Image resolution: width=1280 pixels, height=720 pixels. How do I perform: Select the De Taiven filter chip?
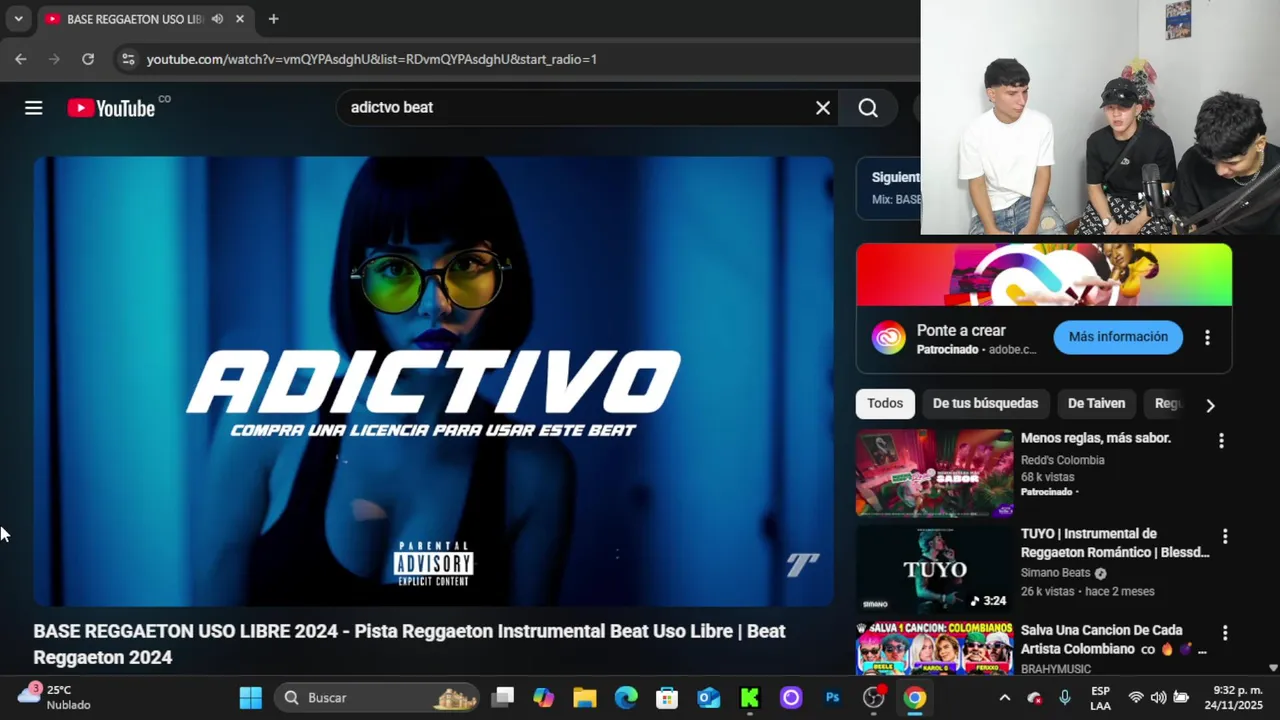(x=1096, y=404)
